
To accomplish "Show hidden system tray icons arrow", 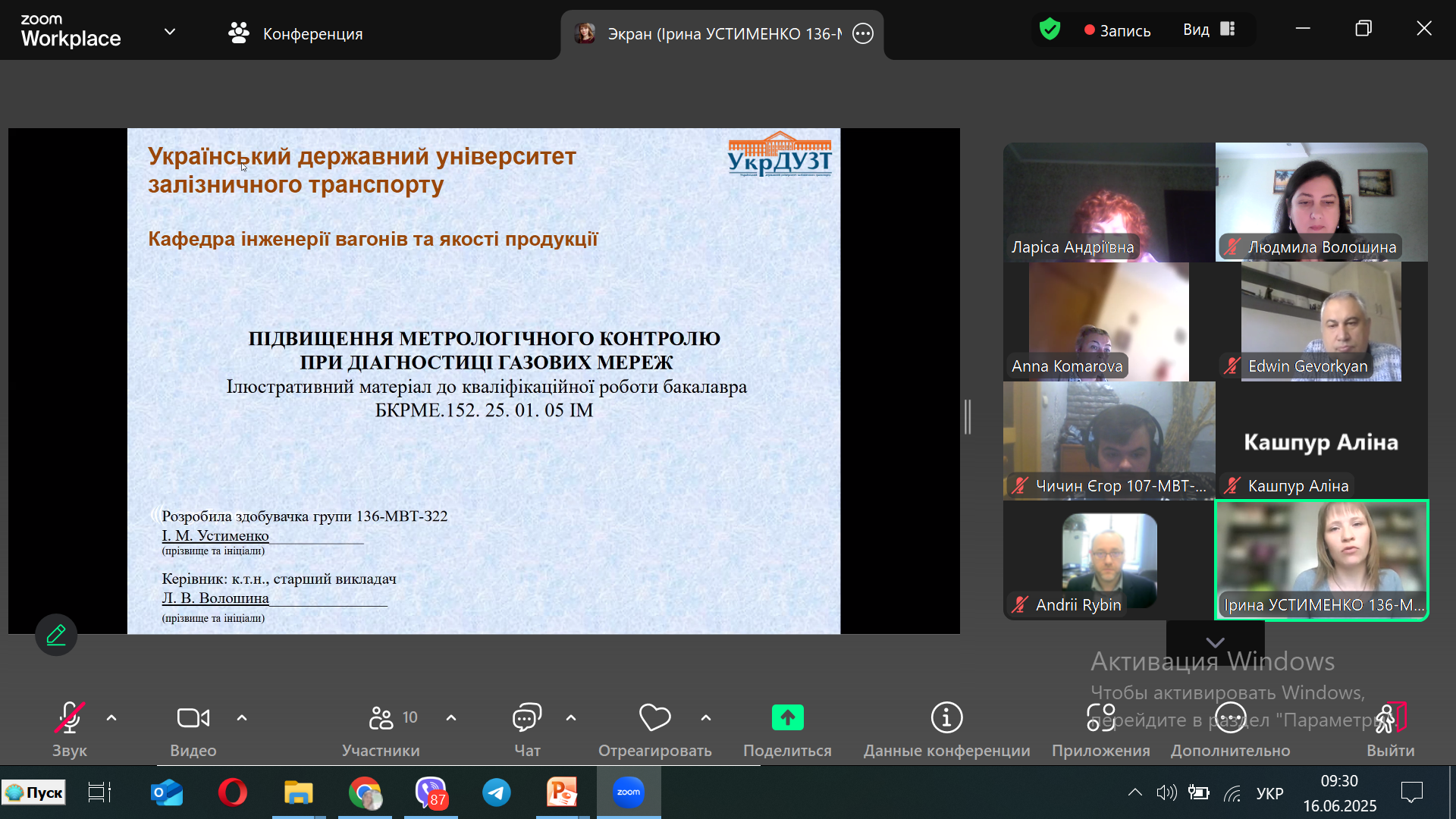I will 1134,792.
